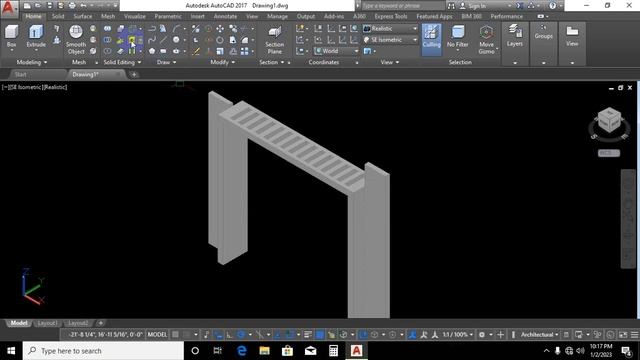
Task: Click the Help question mark icon
Action: tap(552, 6)
